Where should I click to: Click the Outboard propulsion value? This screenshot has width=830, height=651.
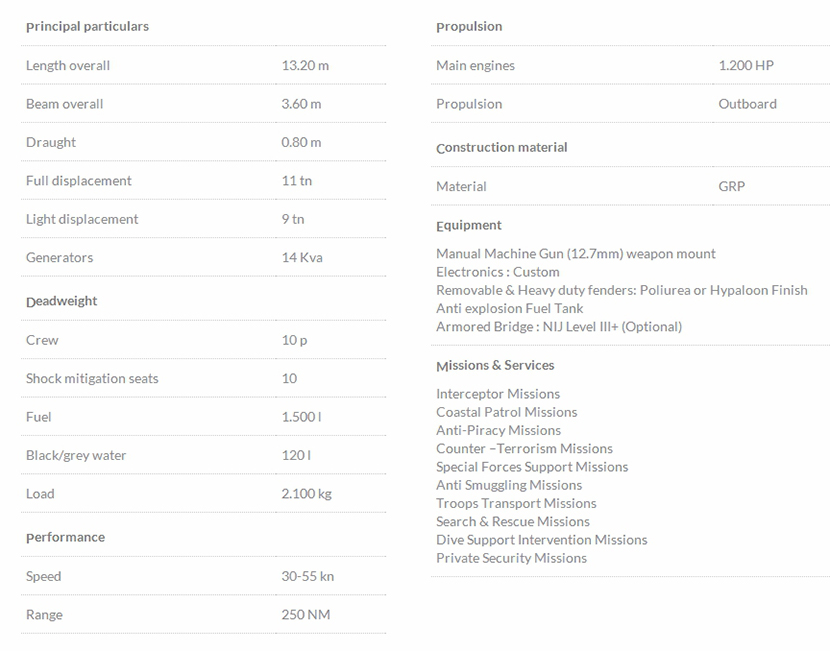click(747, 104)
